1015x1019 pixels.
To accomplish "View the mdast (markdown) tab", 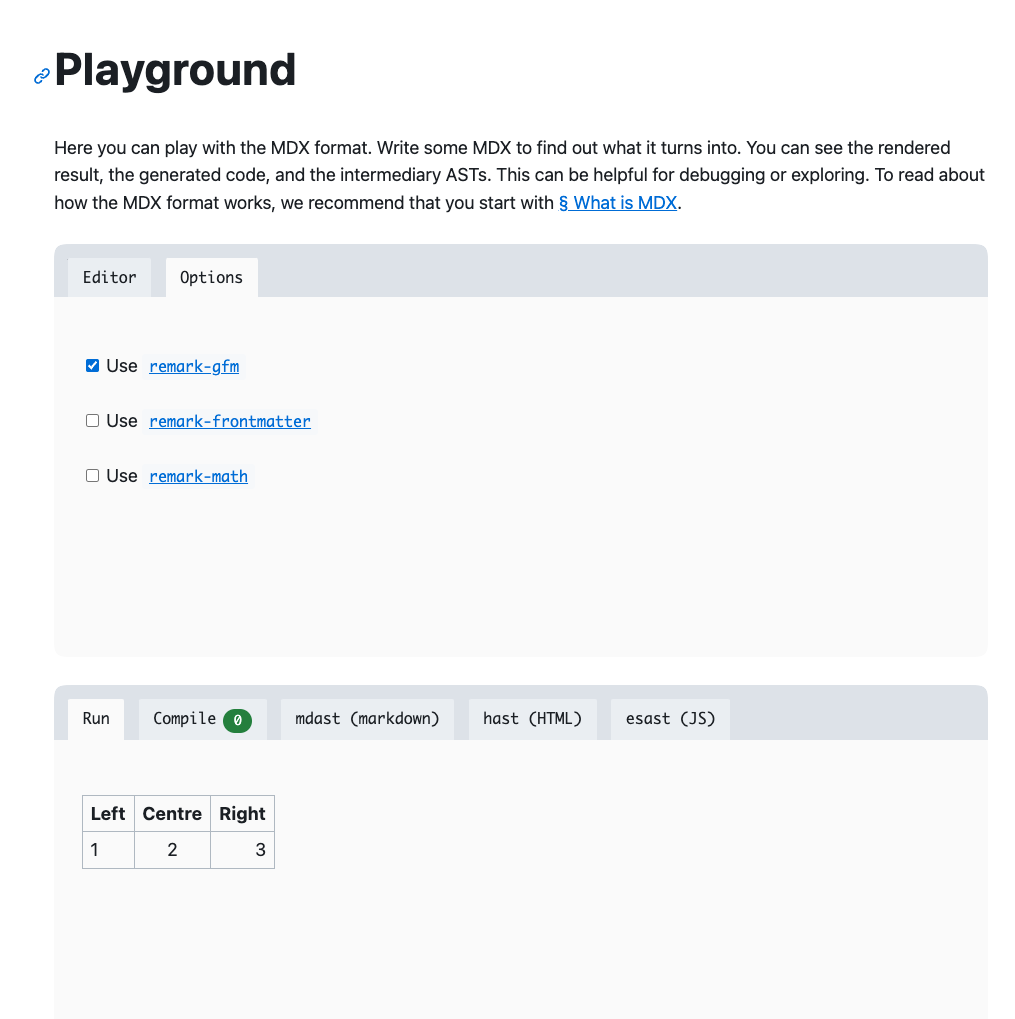I will tap(367, 718).
